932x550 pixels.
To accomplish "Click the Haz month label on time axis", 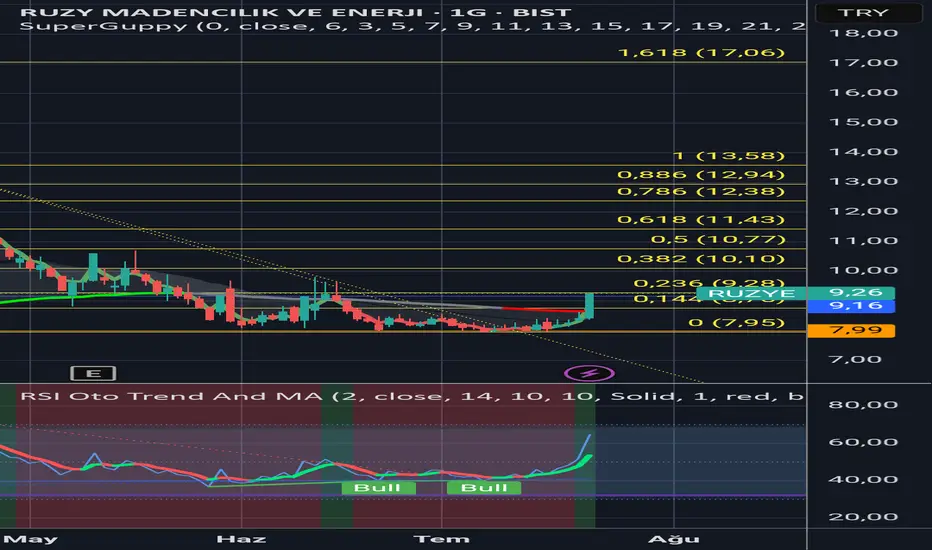I will coord(241,539).
